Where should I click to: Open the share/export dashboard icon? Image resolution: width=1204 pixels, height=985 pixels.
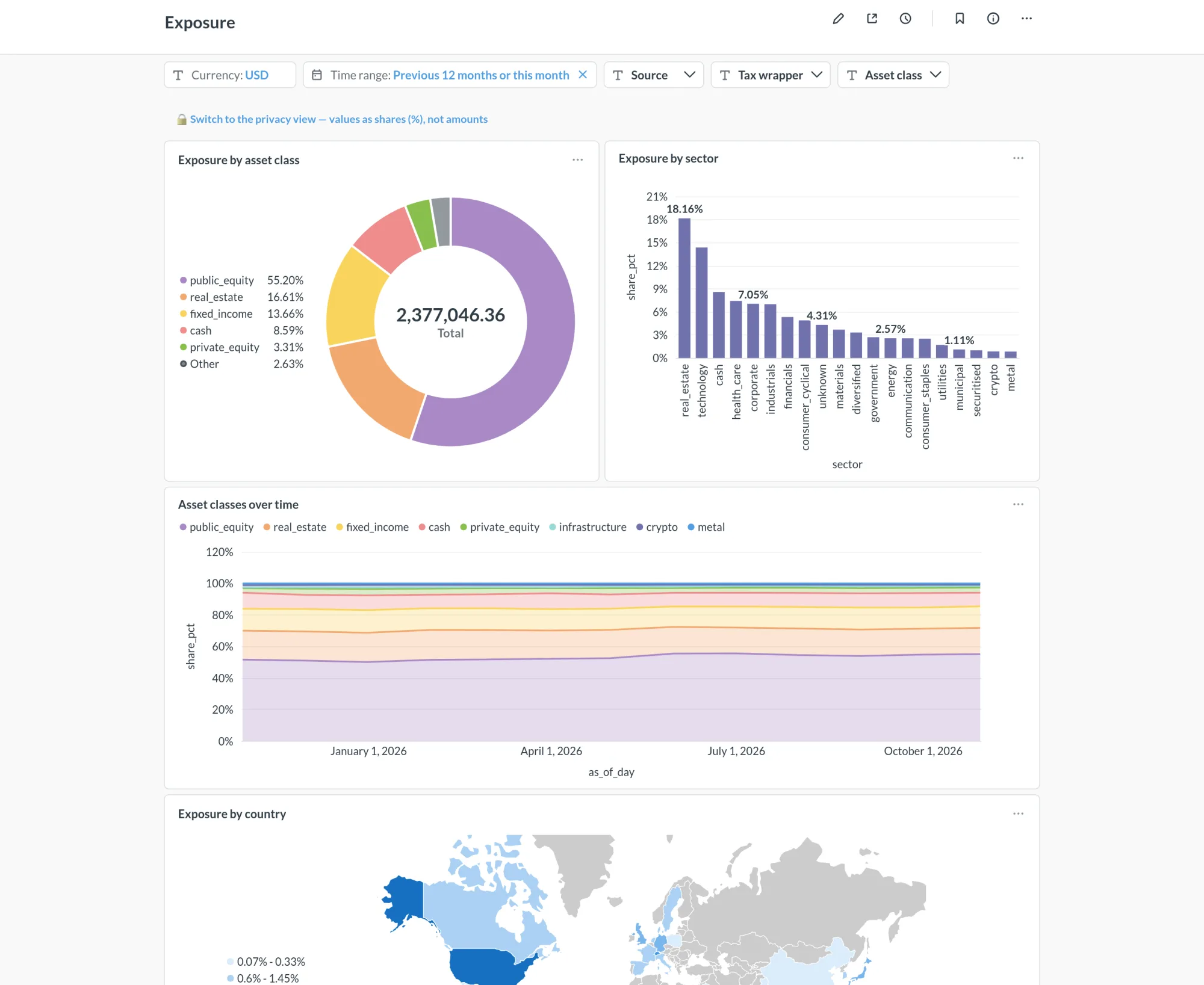(872, 19)
